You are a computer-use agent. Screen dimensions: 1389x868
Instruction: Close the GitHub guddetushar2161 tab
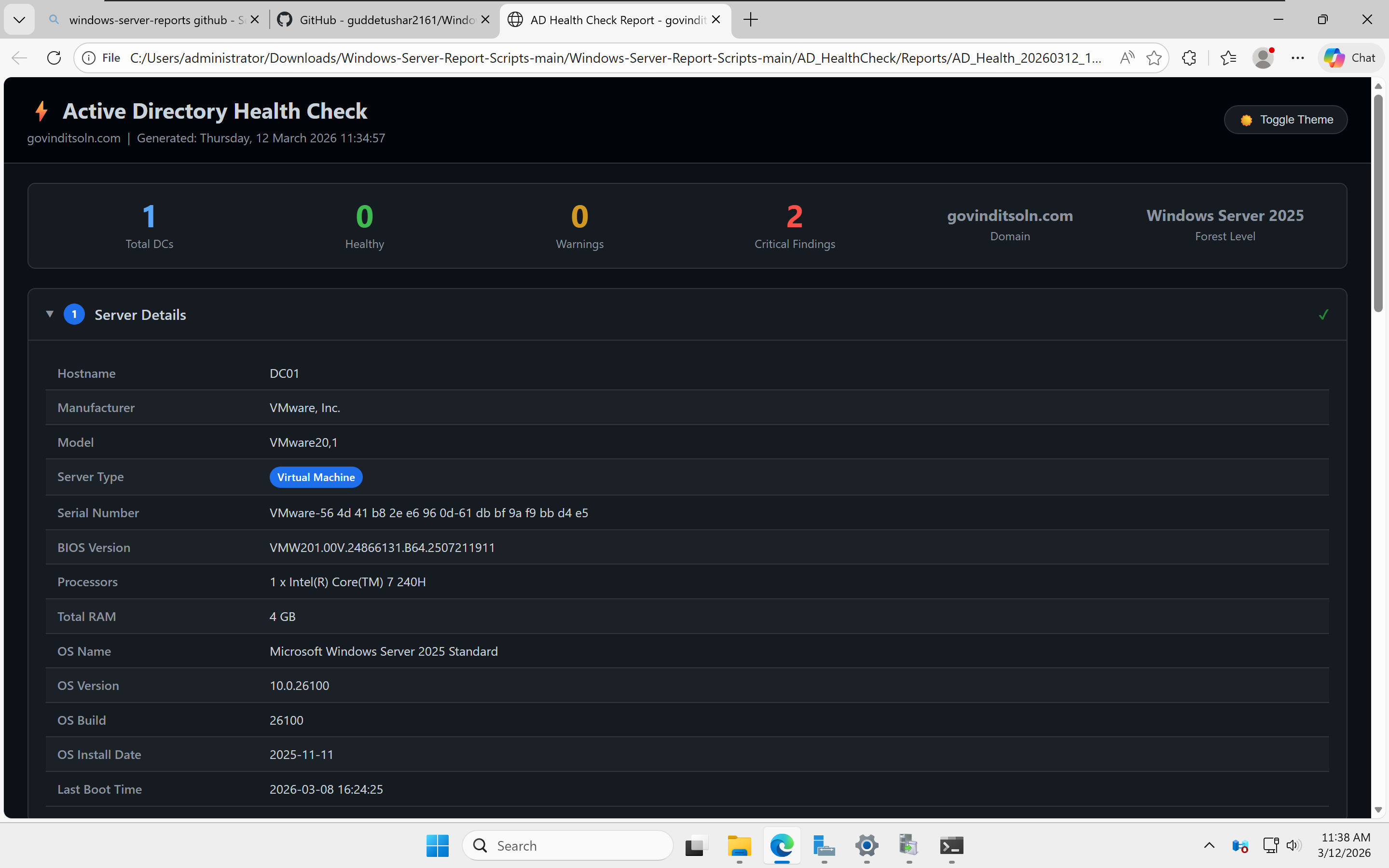[485, 20]
